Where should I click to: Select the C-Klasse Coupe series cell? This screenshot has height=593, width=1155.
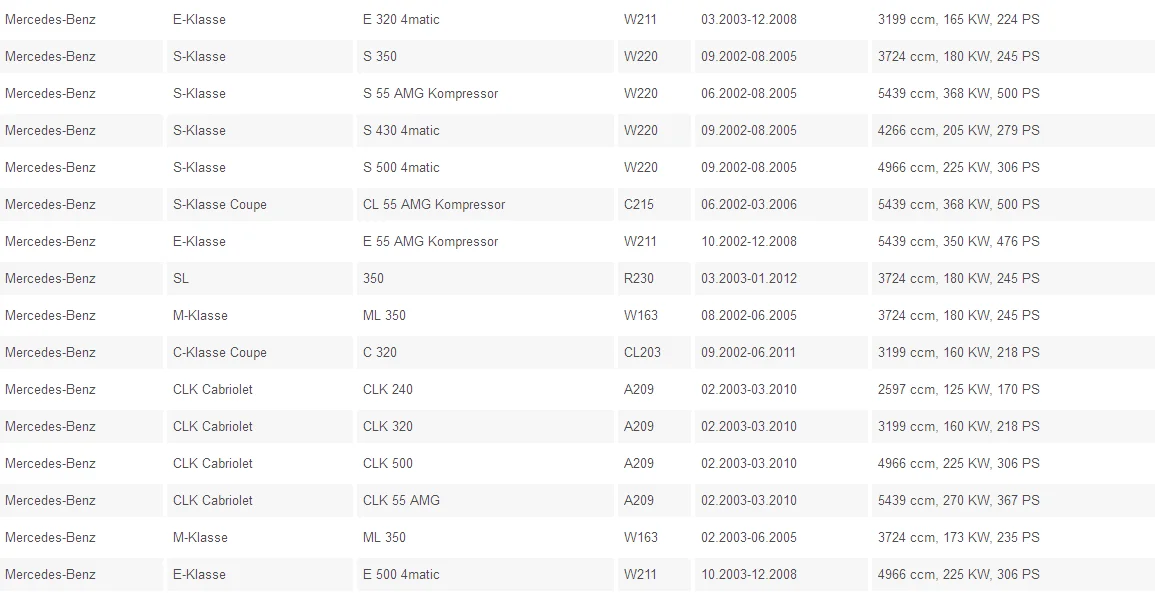(x=259, y=352)
